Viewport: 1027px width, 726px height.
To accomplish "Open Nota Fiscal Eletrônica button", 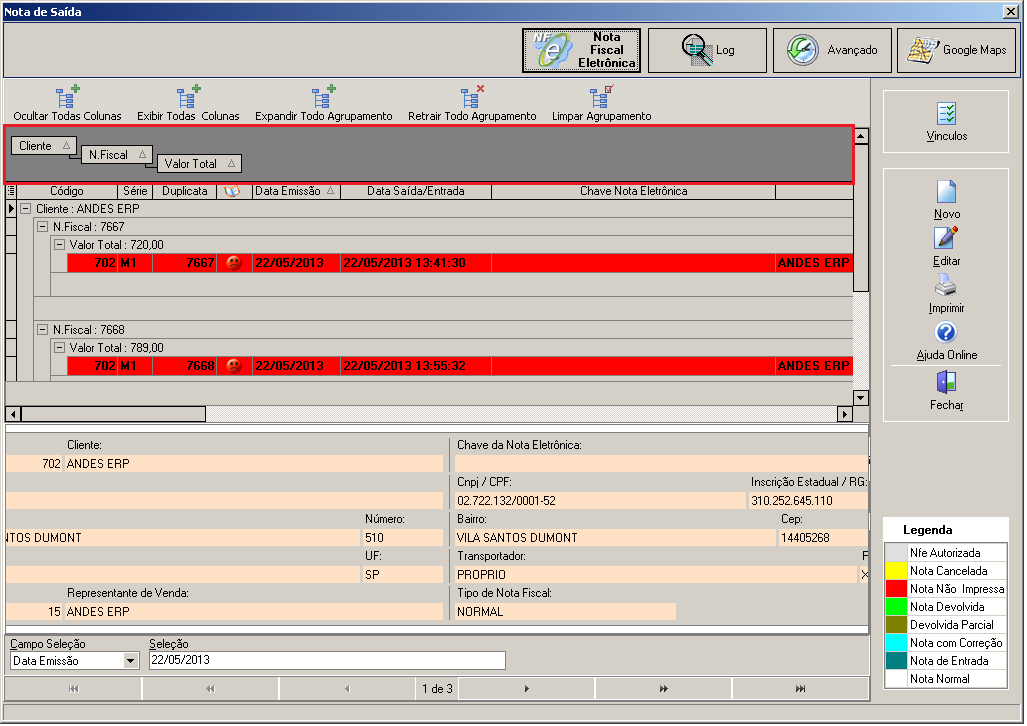I will (x=581, y=50).
